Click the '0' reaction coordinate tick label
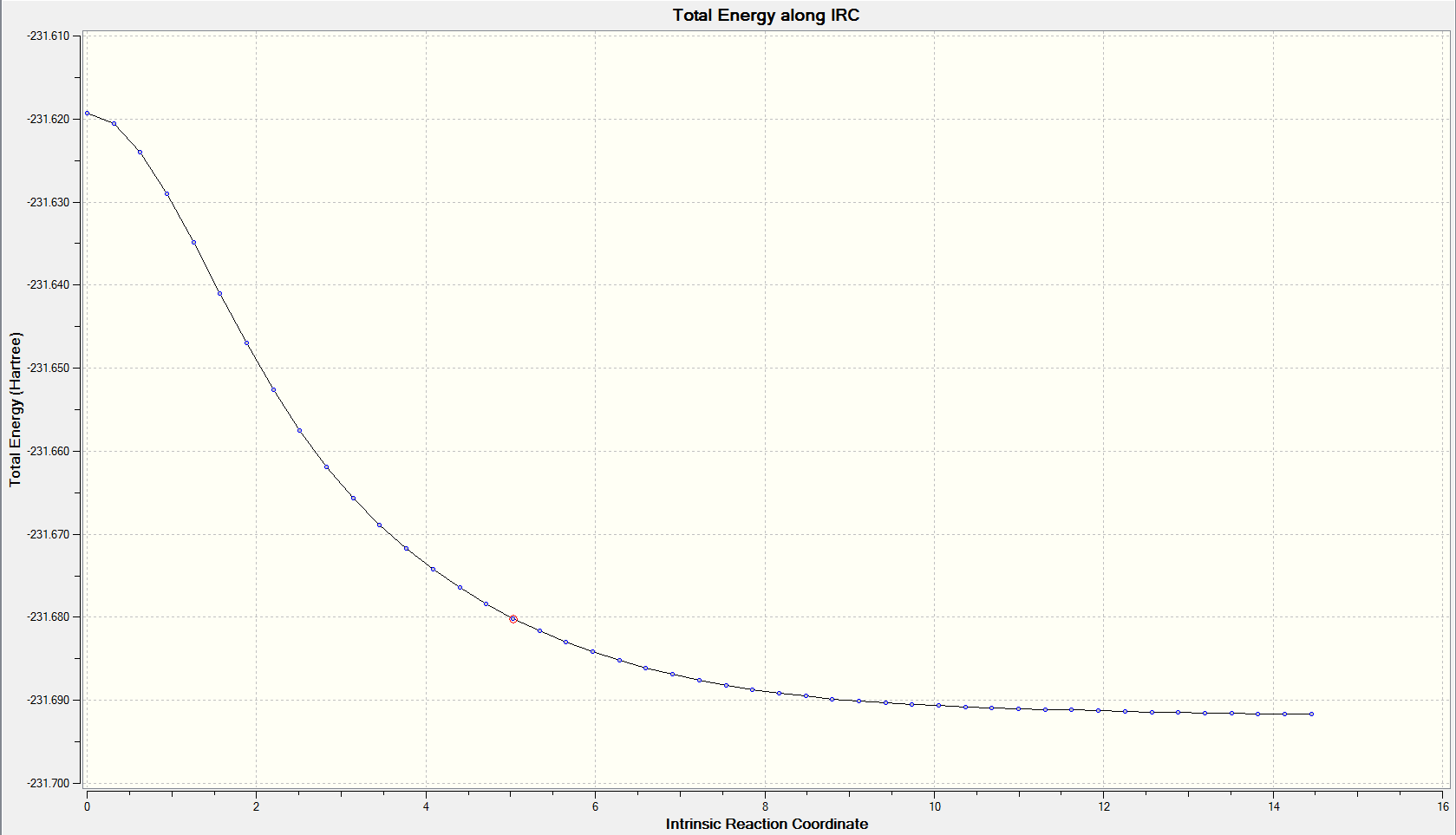The height and width of the screenshot is (835, 1456). pyautogui.click(x=87, y=806)
